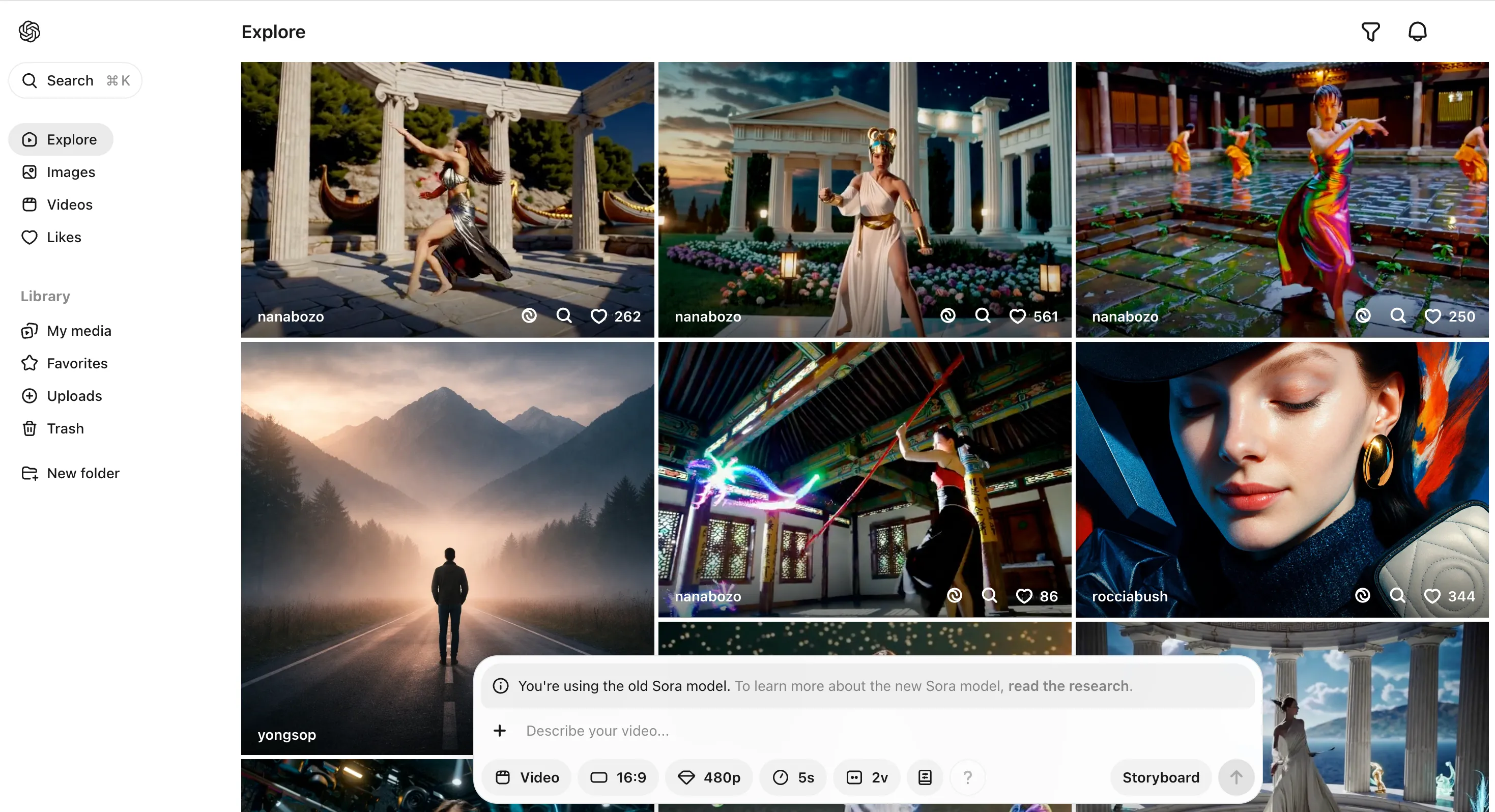Click the OpenAI logo icon
Image resolution: width=1495 pixels, height=812 pixels.
point(30,32)
